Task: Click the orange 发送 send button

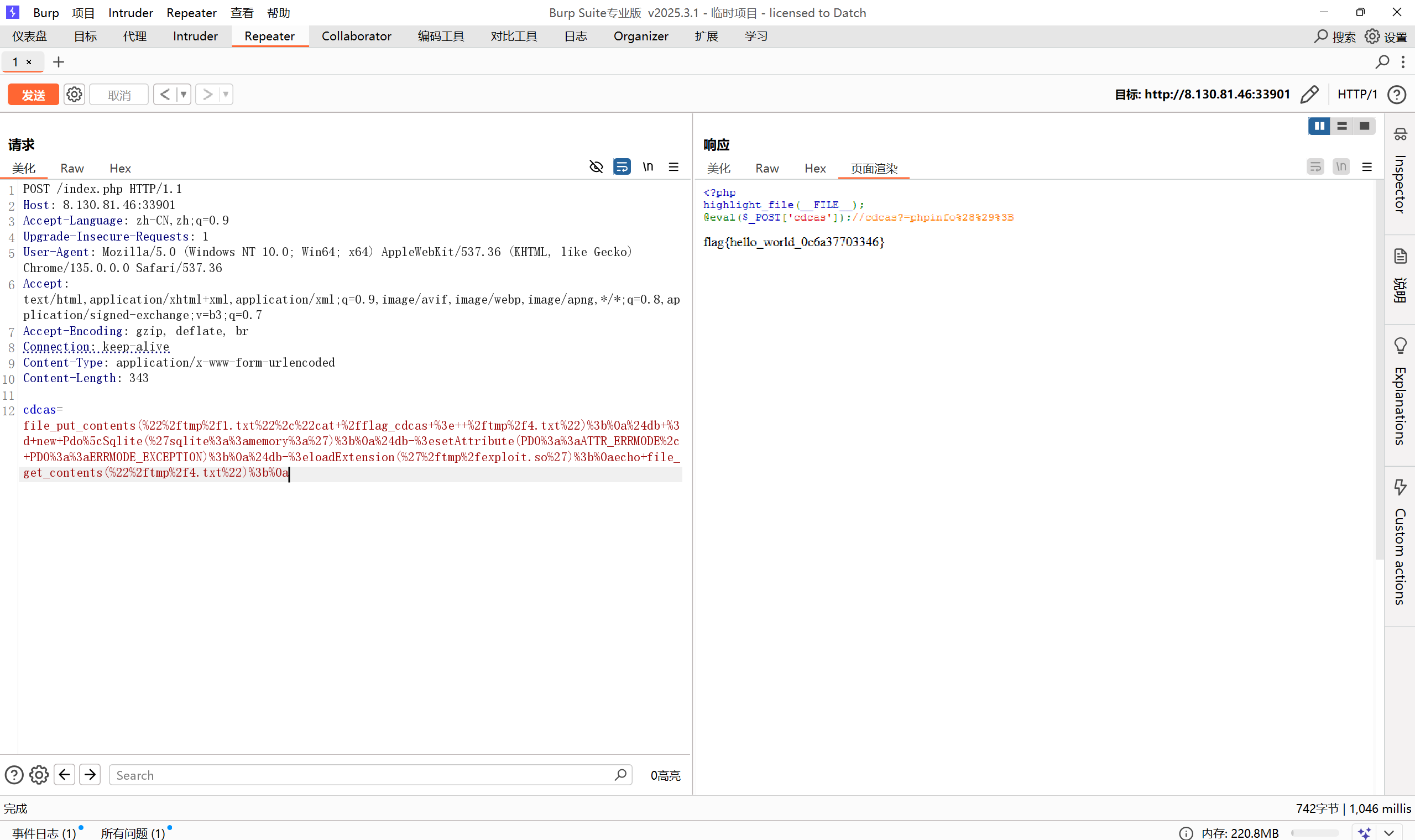Action: pos(33,95)
